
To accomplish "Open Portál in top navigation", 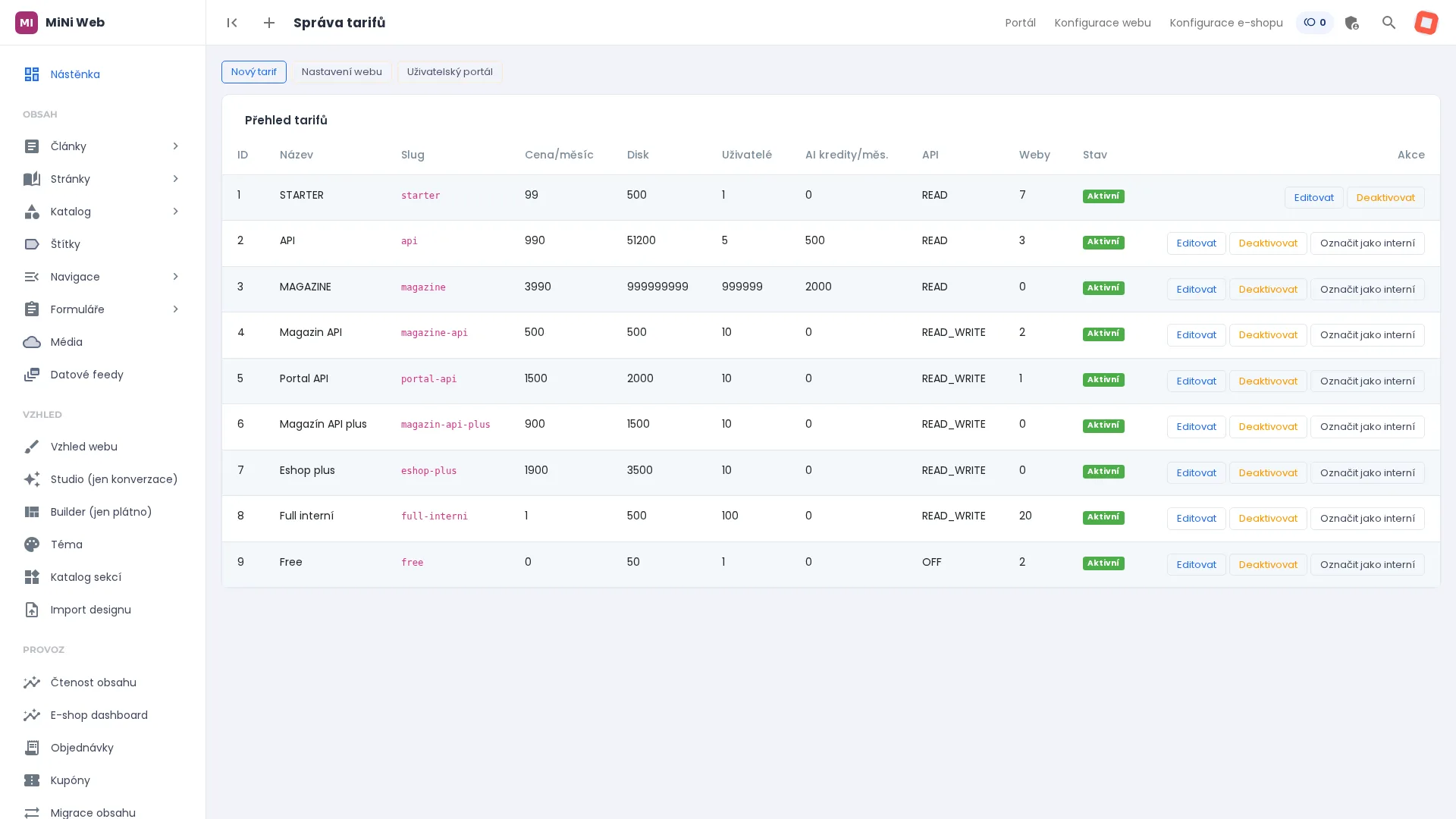I will coord(1020,23).
